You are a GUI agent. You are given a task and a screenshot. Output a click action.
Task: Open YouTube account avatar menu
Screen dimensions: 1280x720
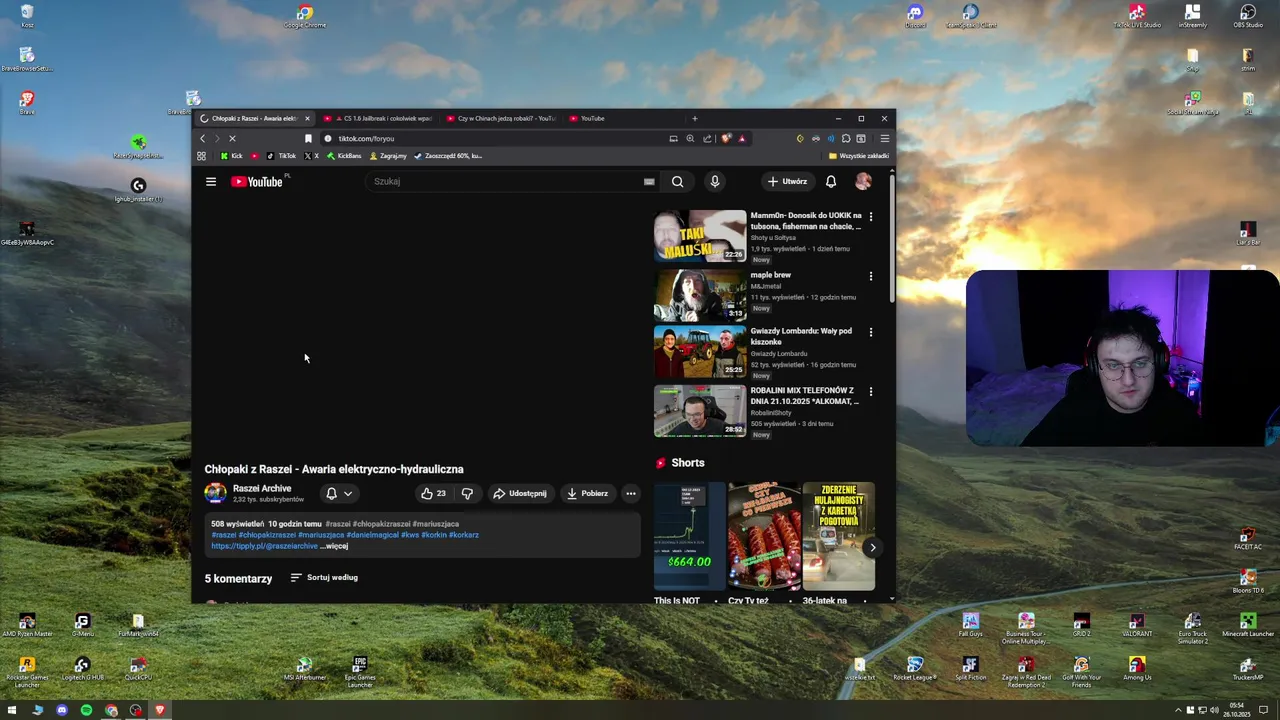coord(863,181)
